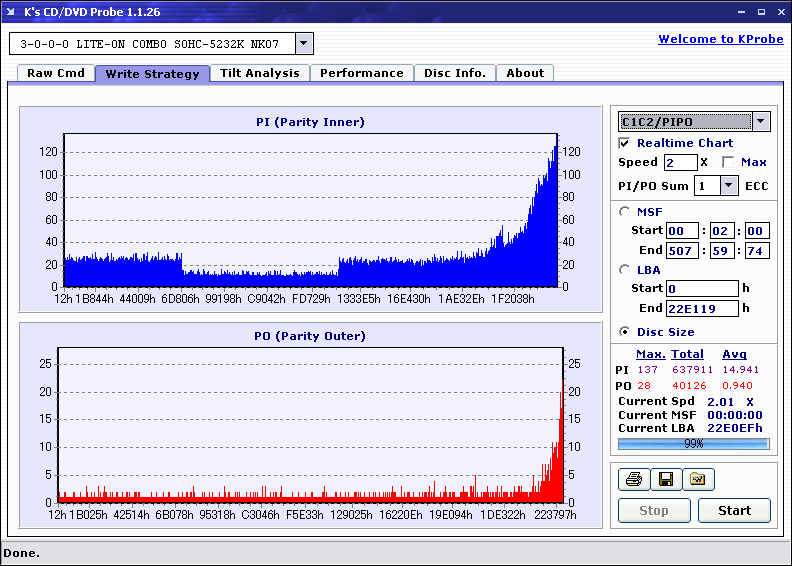Image resolution: width=792 pixels, height=566 pixels.
Task: Expand the PI/PO Sum dropdown
Action: (728, 186)
